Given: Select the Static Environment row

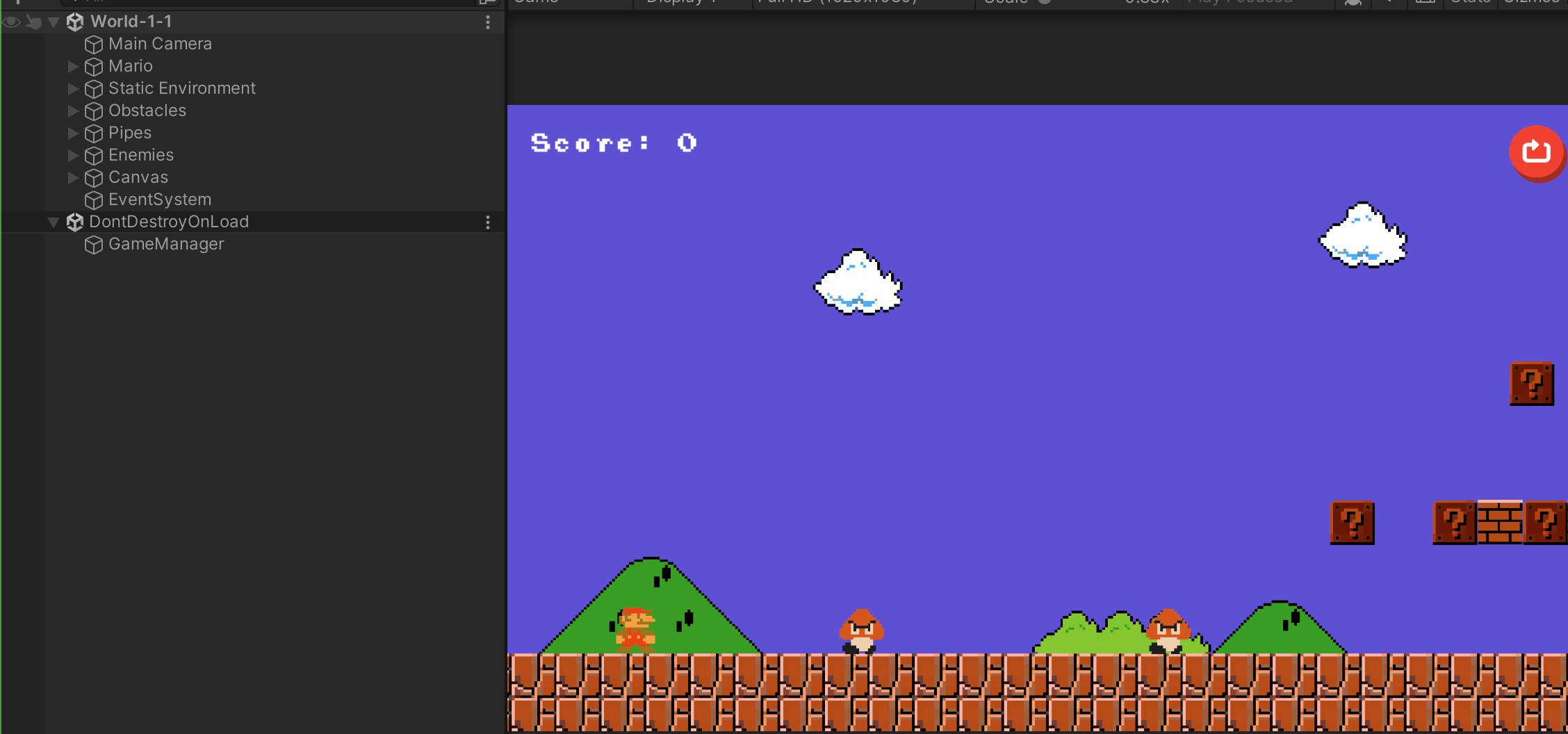Looking at the screenshot, I should tap(253, 88).
